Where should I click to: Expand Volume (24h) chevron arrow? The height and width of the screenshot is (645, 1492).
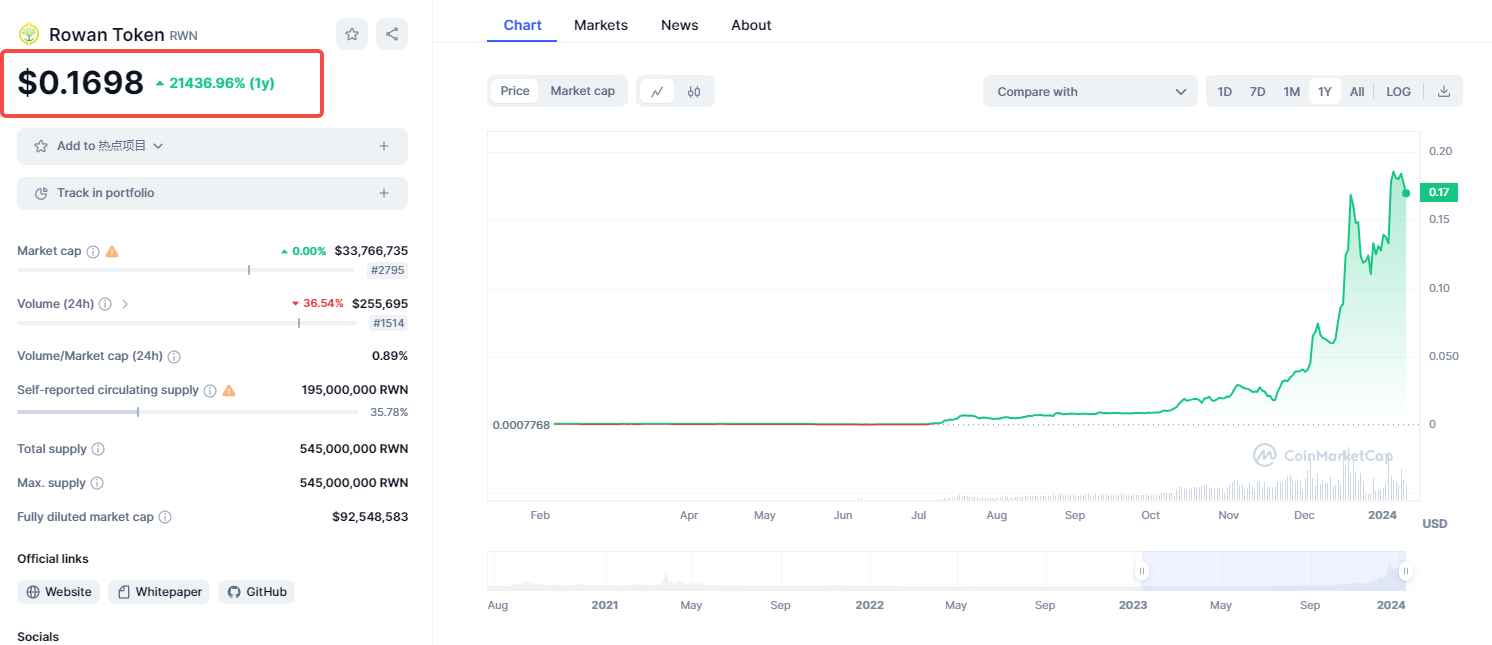(125, 304)
